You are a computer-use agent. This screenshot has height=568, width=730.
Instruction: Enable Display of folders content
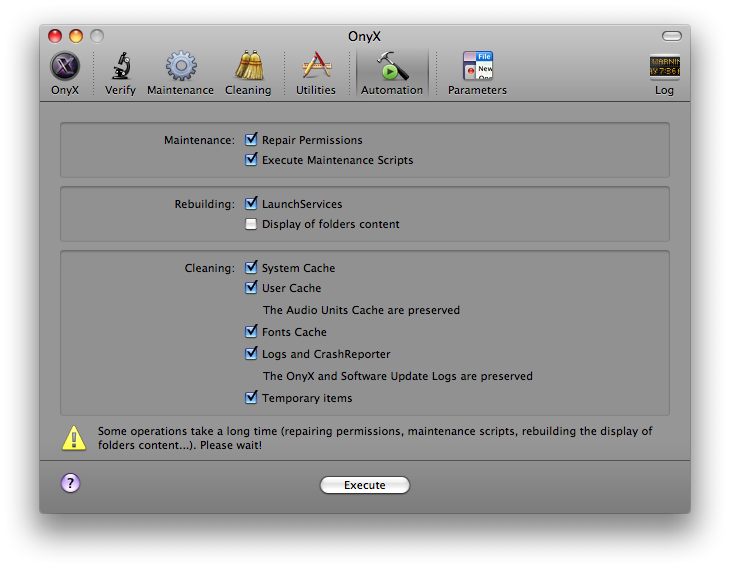pyautogui.click(x=252, y=224)
